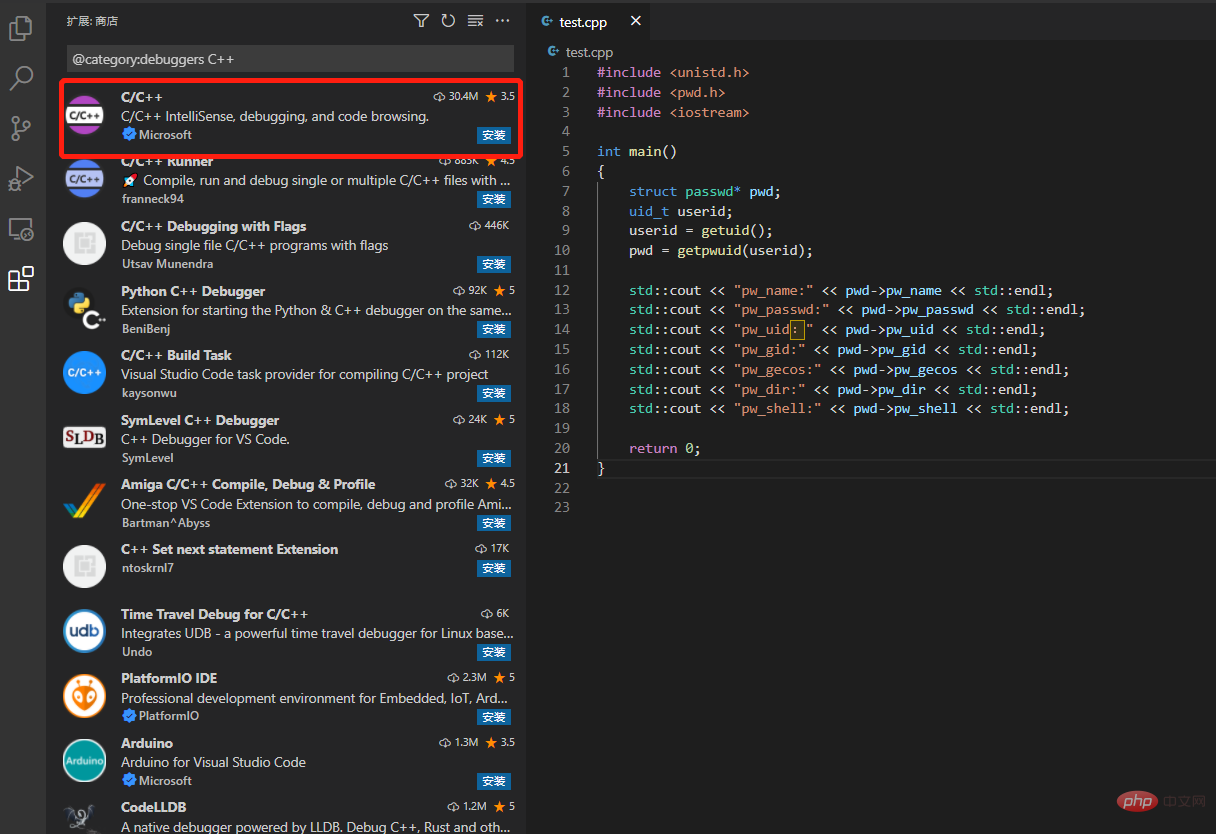Screen dimensions: 1216x834
Task: Open the Search view icon
Action: tap(21, 78)
